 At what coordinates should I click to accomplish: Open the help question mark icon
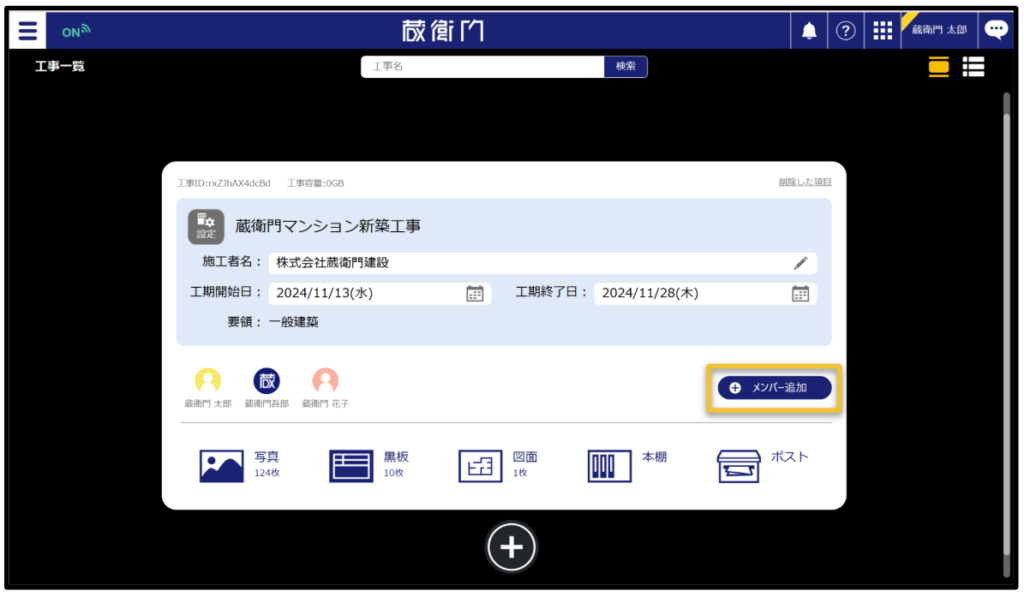[845, 31]
